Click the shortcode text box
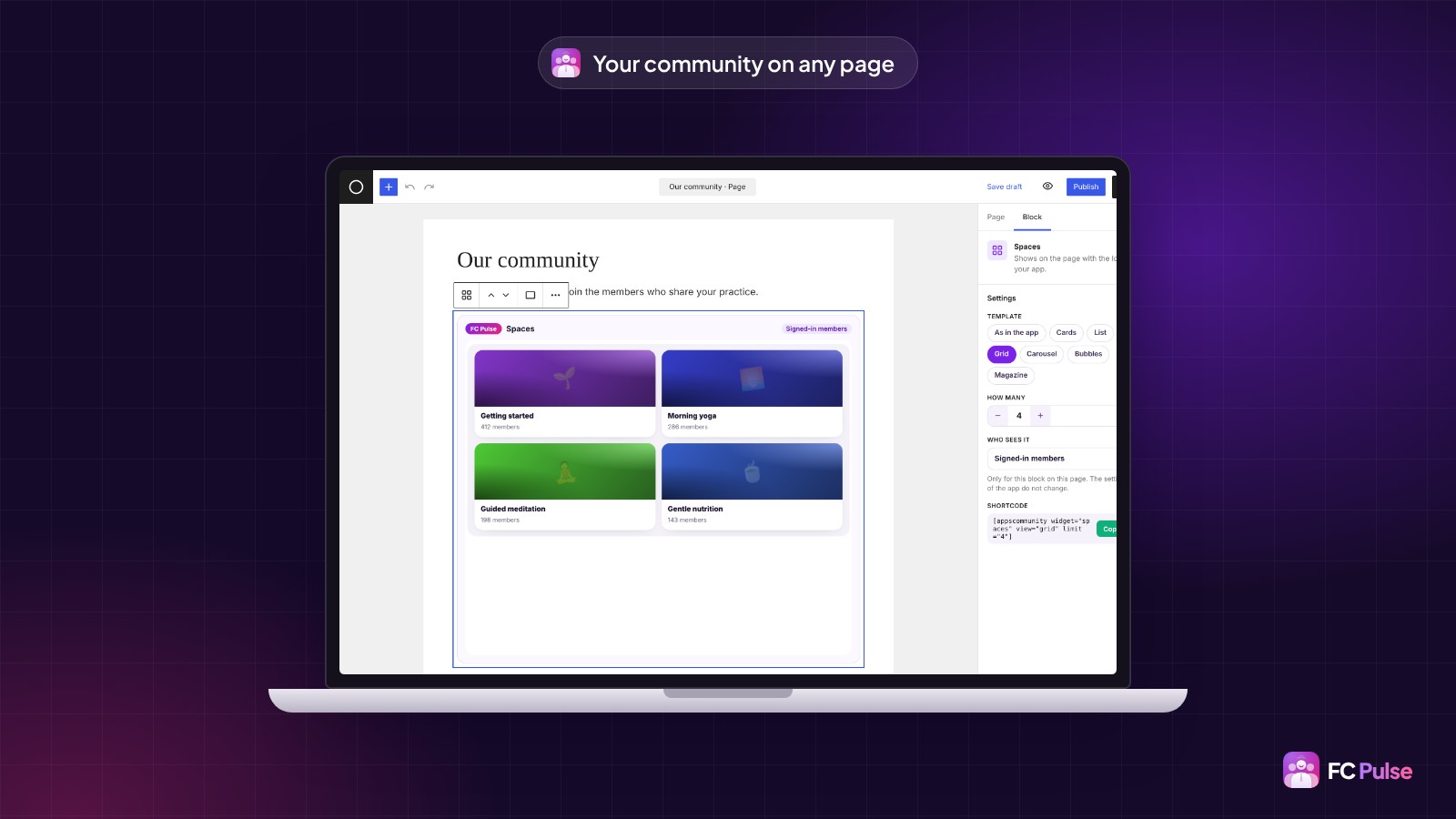Viewport: 1456px width, 819px height. coord(1041,529)
